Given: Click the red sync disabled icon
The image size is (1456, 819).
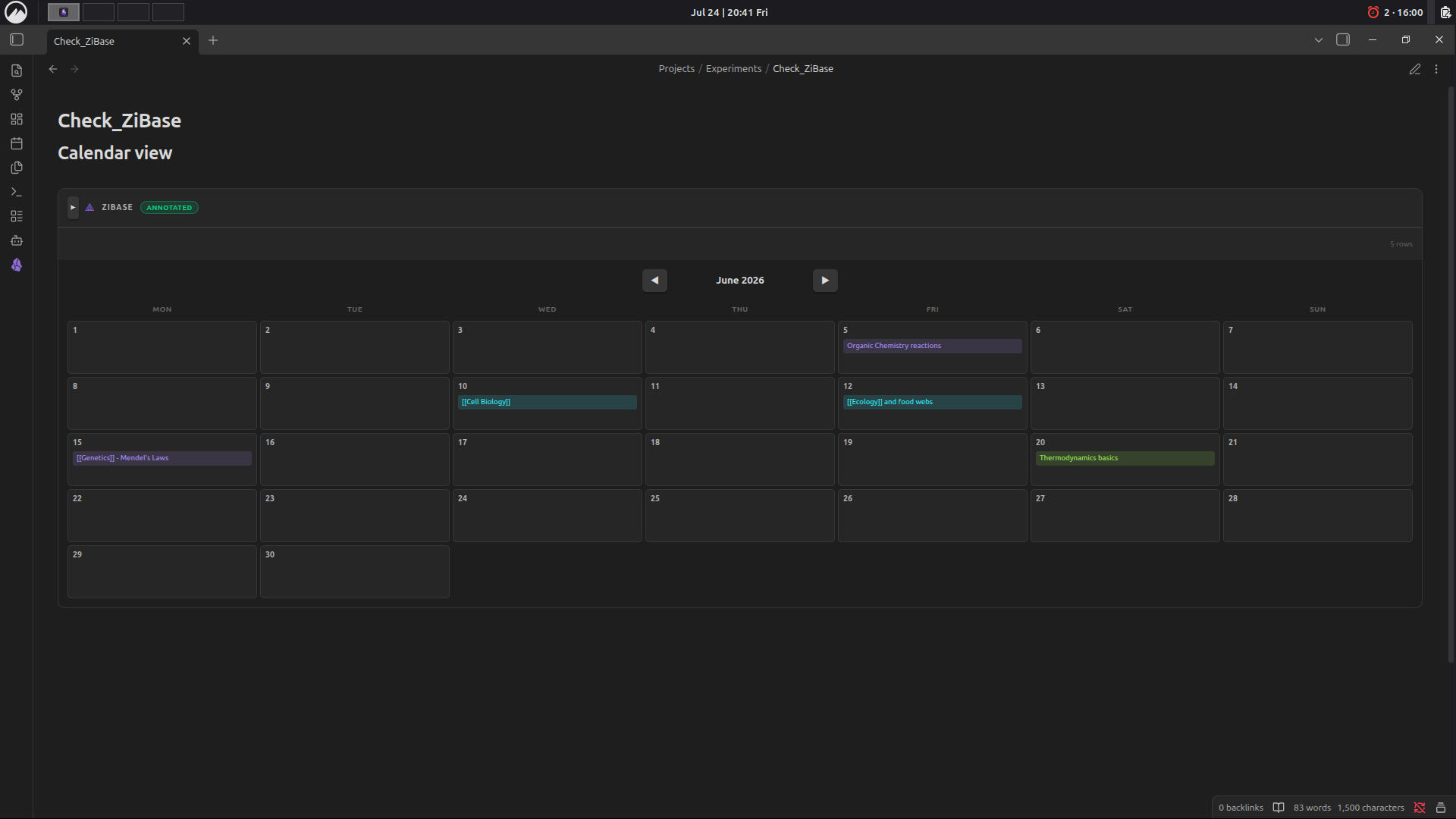Looking at the screenshot, I should coord(1420,808).
